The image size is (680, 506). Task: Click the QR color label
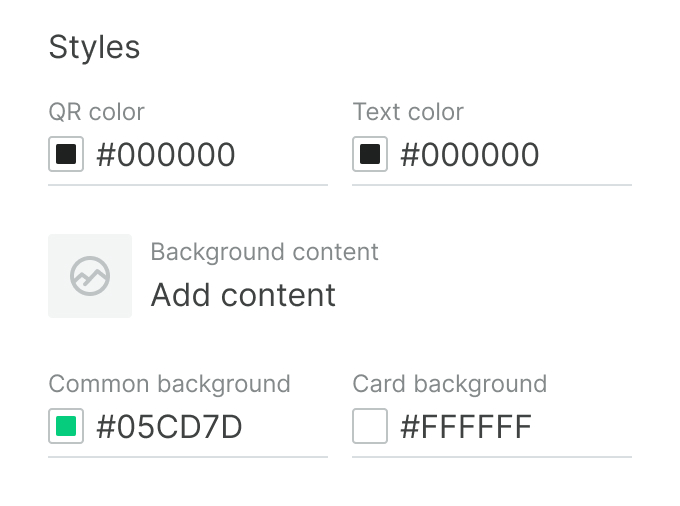tap(97, 112)
